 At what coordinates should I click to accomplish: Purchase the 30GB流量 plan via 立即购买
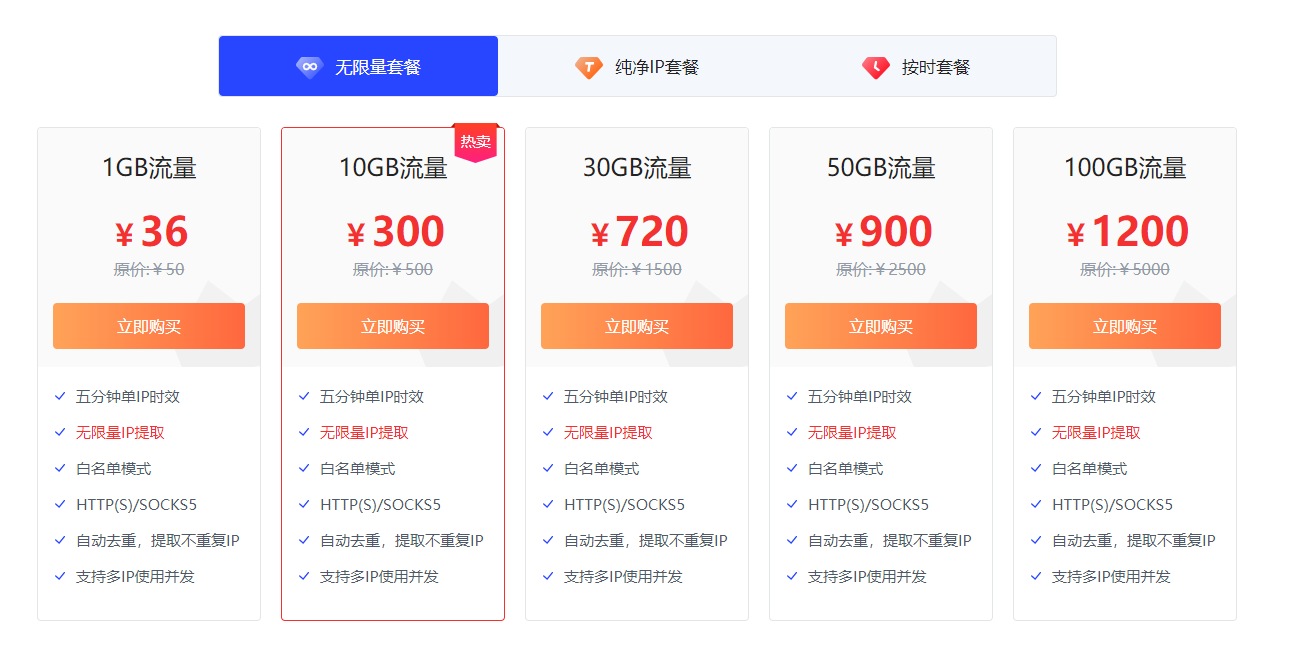637,326
